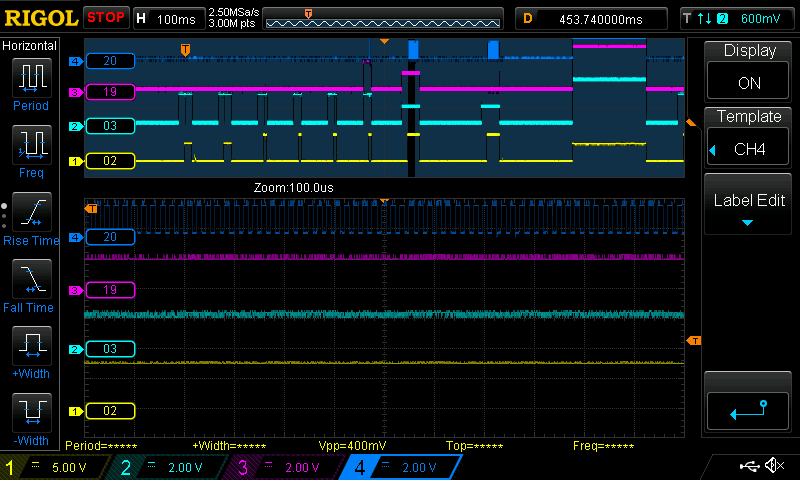Toggle channel 4 in bottom bar
This screenshot has width=800, height=480.
[402, 467]
